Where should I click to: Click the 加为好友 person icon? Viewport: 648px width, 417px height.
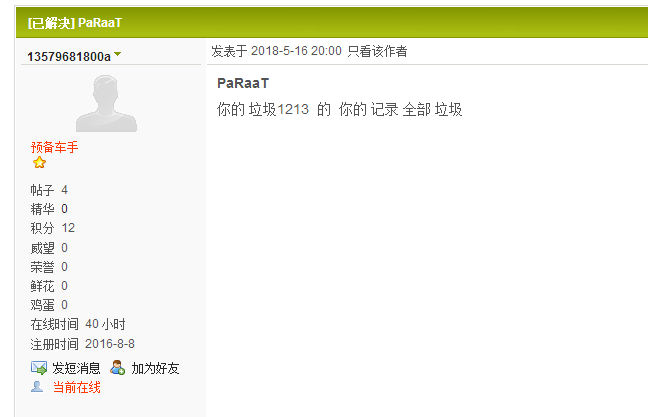[118, 368]
